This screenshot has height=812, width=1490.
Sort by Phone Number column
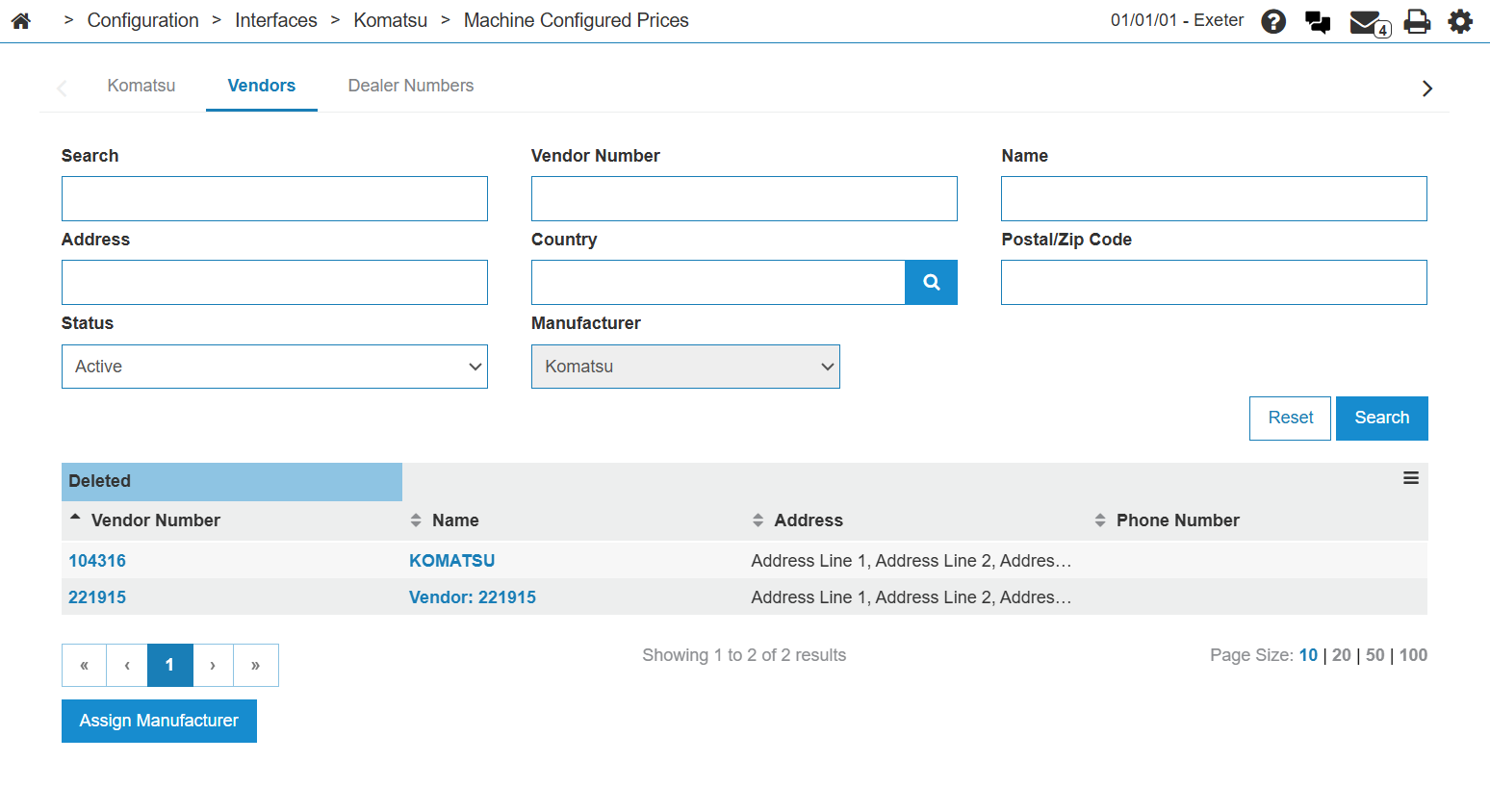coord(1176,520)
